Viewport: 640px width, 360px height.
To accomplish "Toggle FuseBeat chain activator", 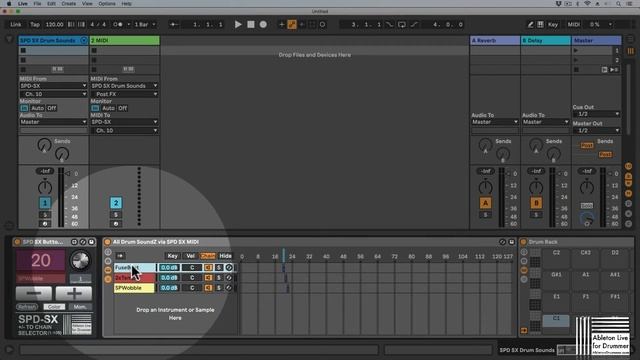I will click(208, 268).
